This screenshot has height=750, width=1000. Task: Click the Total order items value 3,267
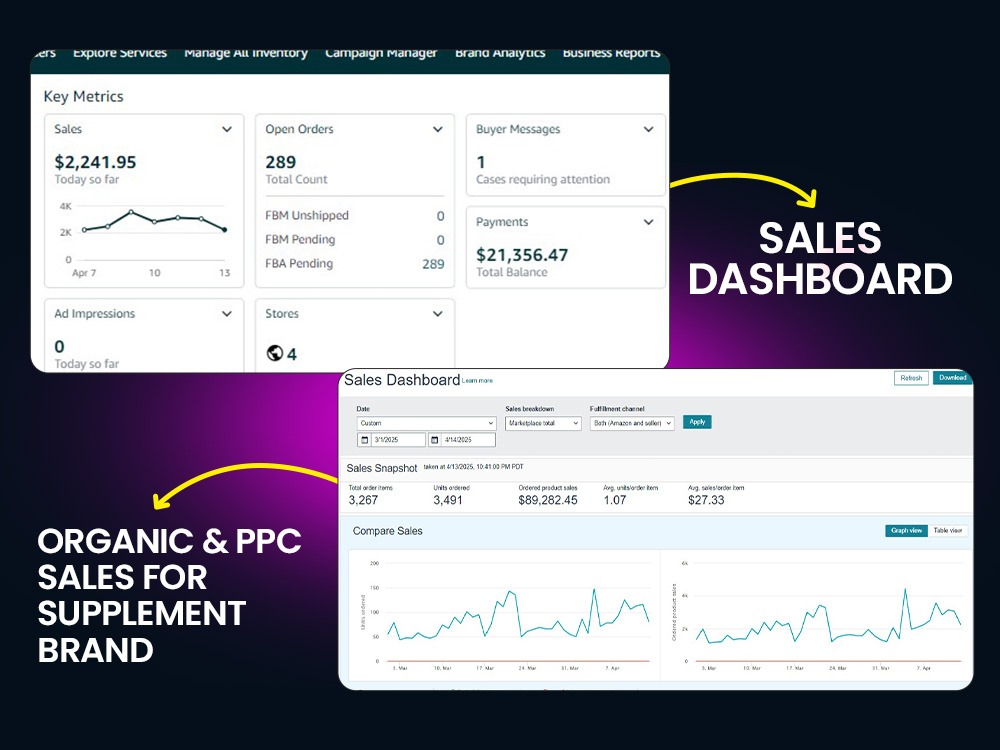click(x=363, y=501)
